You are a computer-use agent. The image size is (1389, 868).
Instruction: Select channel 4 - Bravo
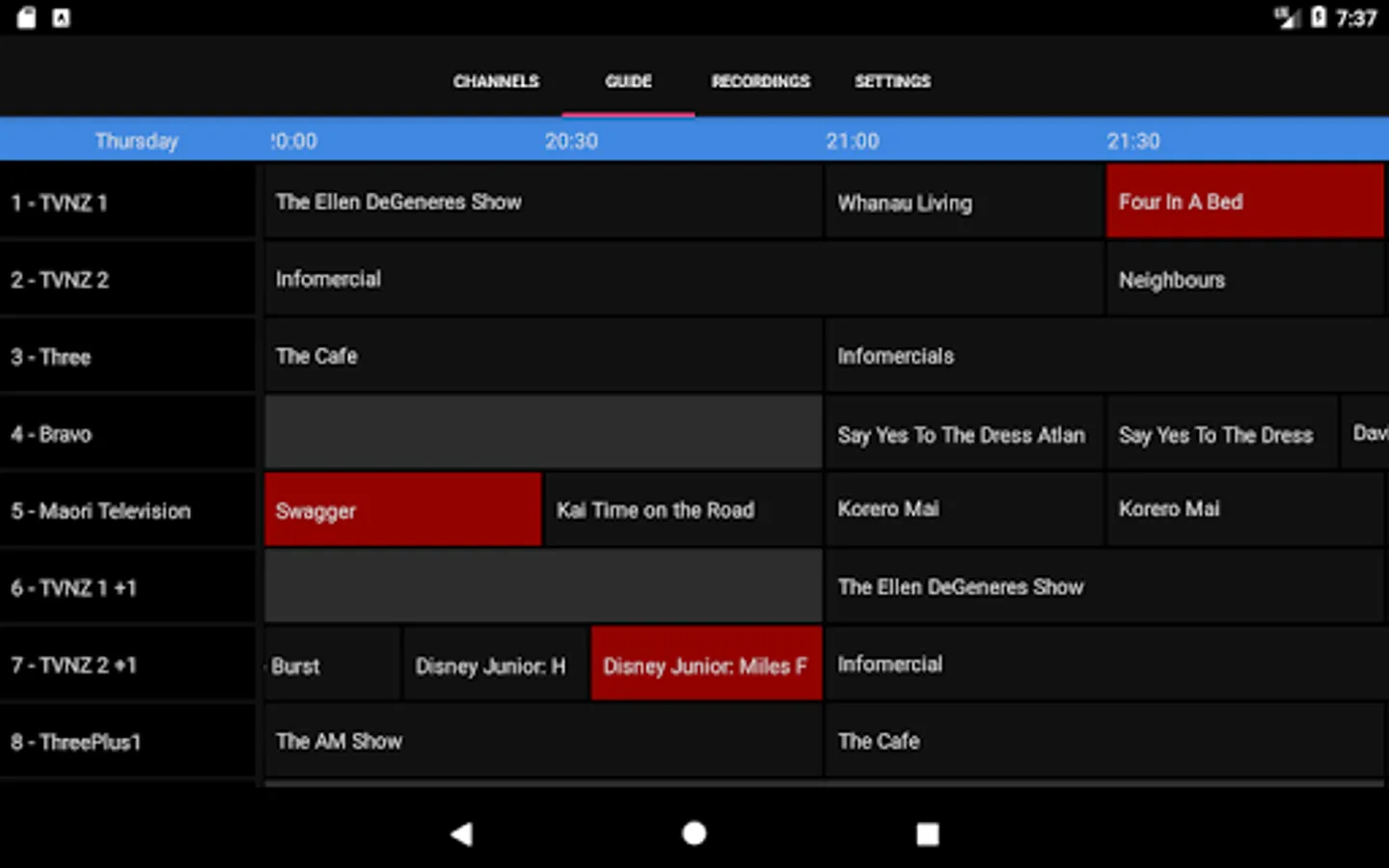(x=128, y=433)
